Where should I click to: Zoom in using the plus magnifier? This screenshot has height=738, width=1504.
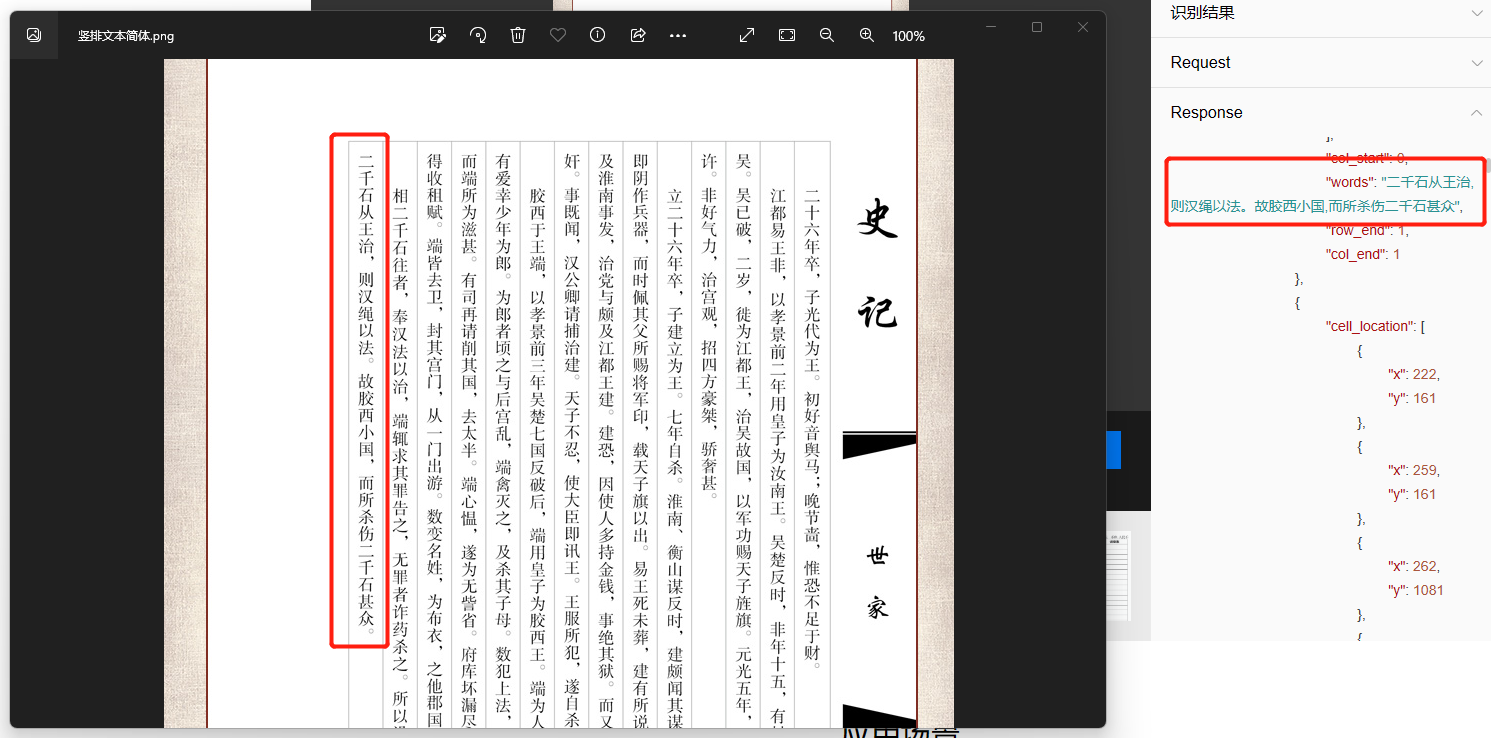pos(867,35)
